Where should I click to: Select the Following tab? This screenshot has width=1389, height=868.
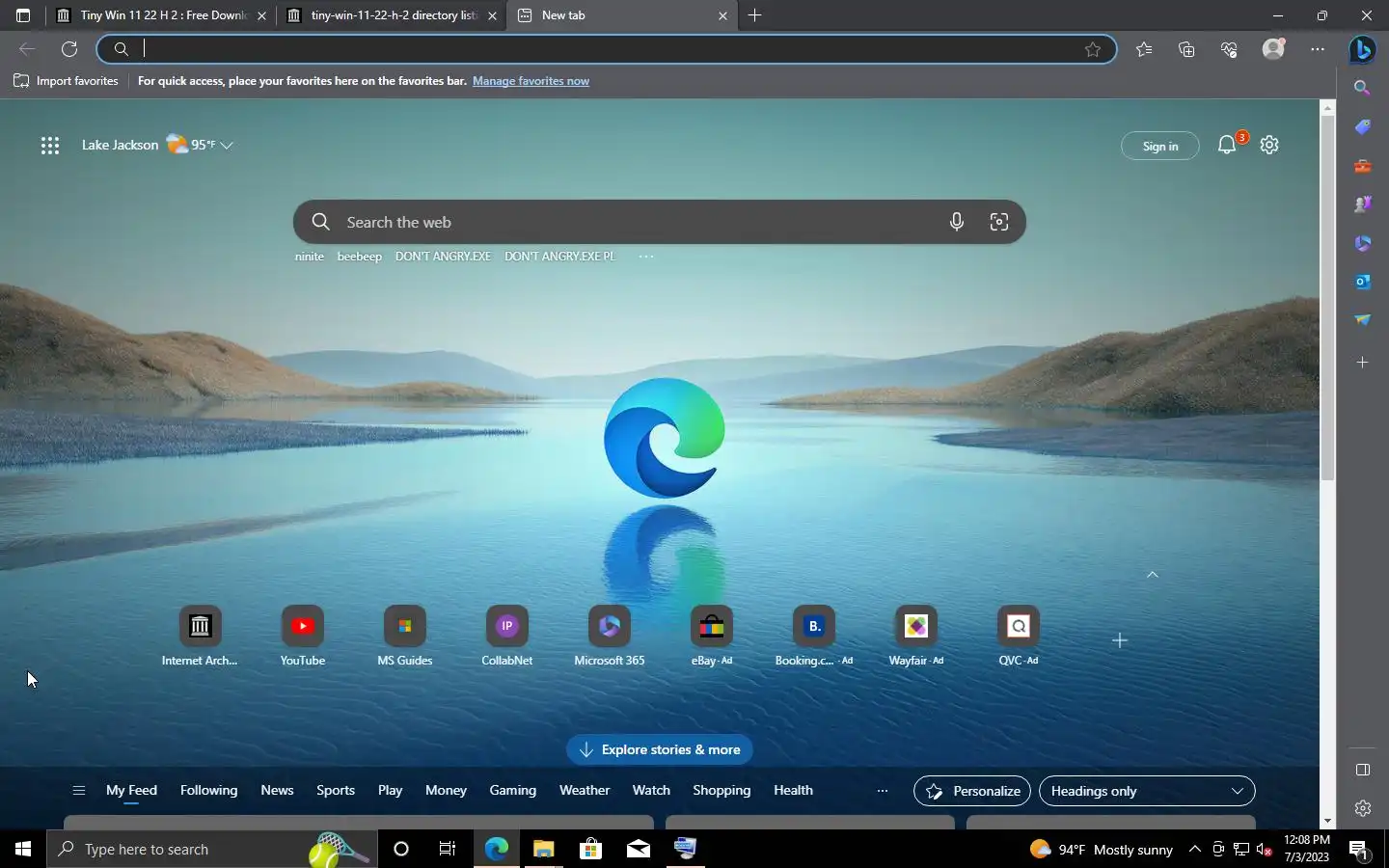pyautogui.click(x=208, y=790)
